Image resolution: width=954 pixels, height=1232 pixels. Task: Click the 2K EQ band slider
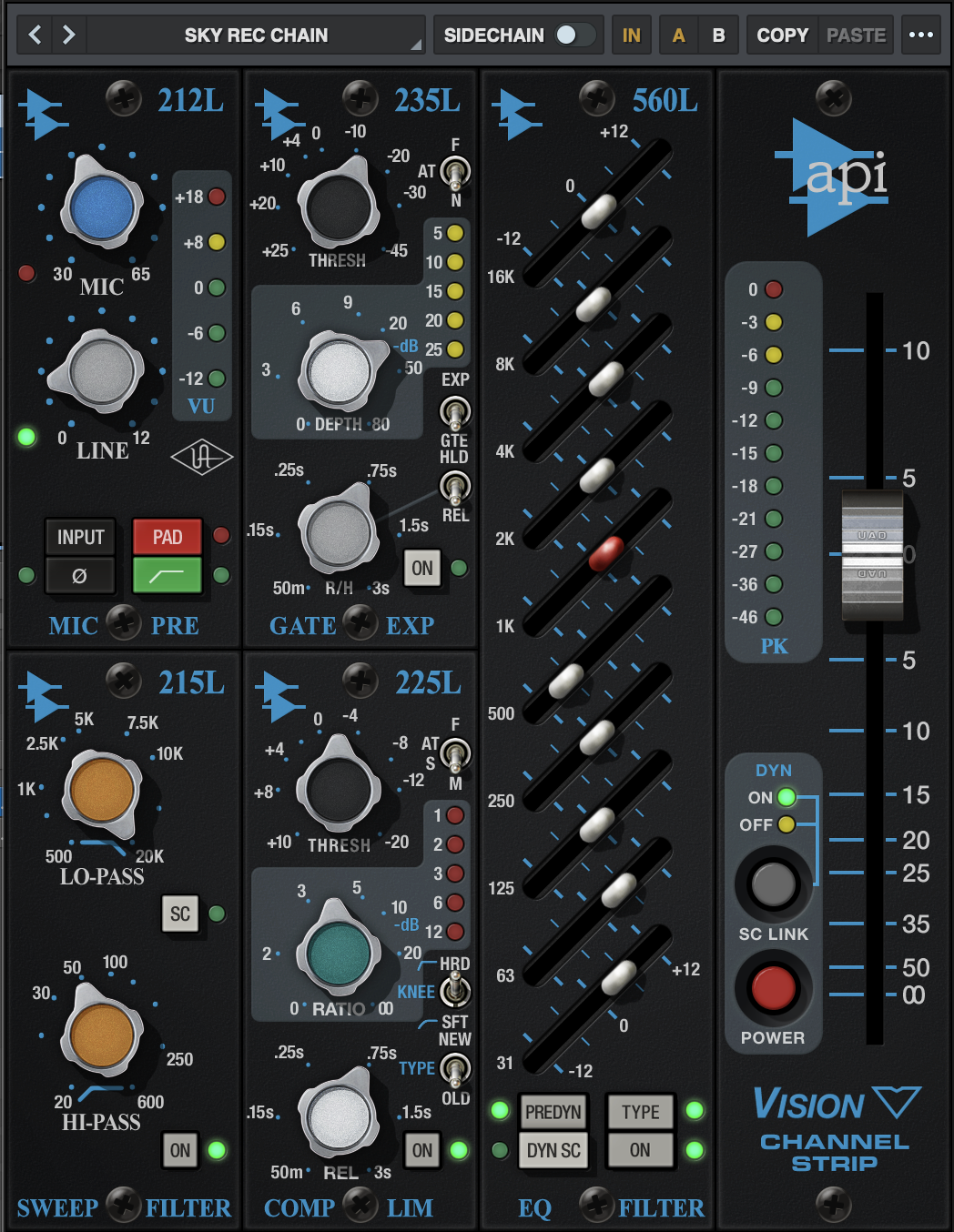tap(597, 475)
